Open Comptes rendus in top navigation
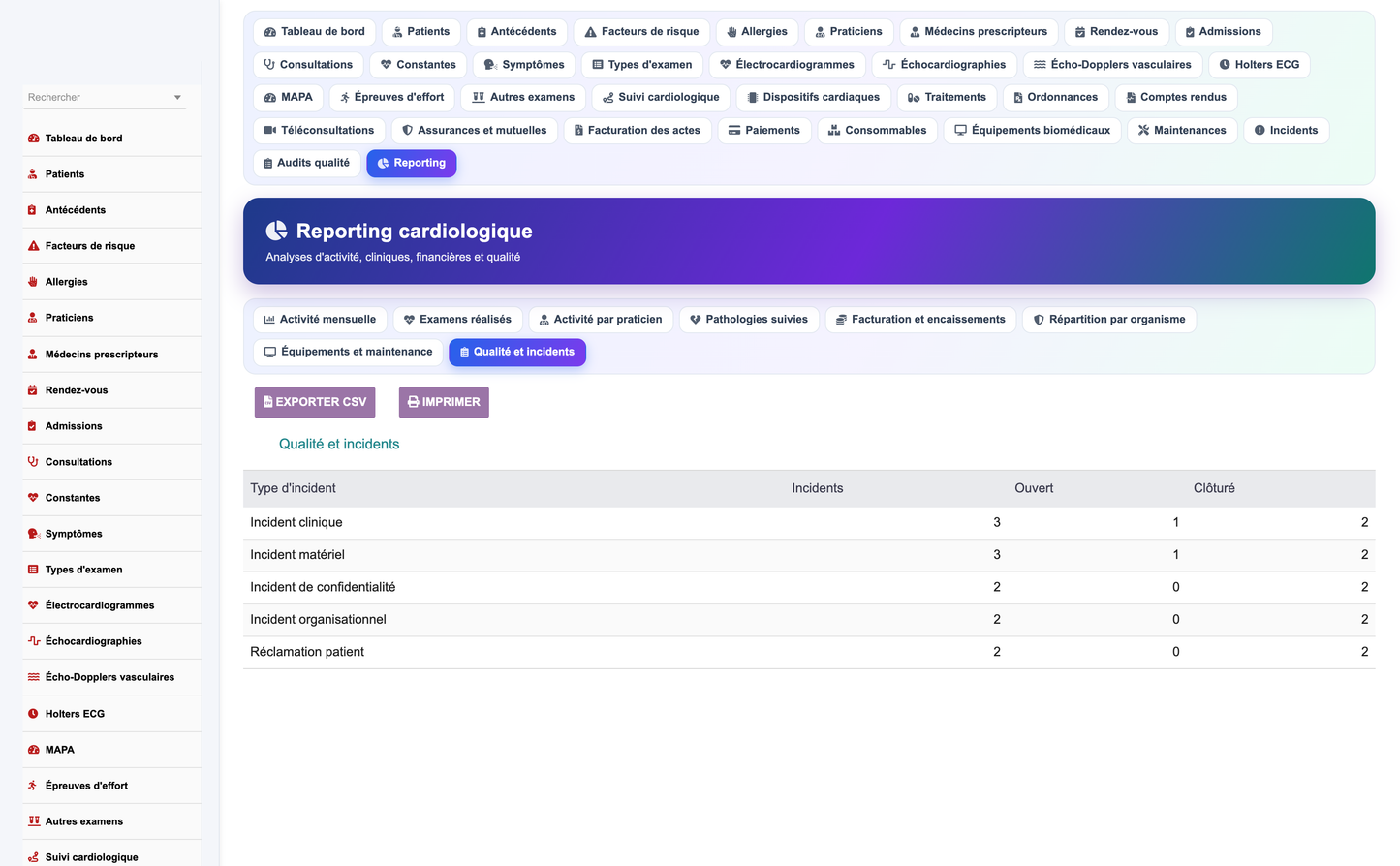The height and width of the screenshot is (866, 1400). (1176, 98)
